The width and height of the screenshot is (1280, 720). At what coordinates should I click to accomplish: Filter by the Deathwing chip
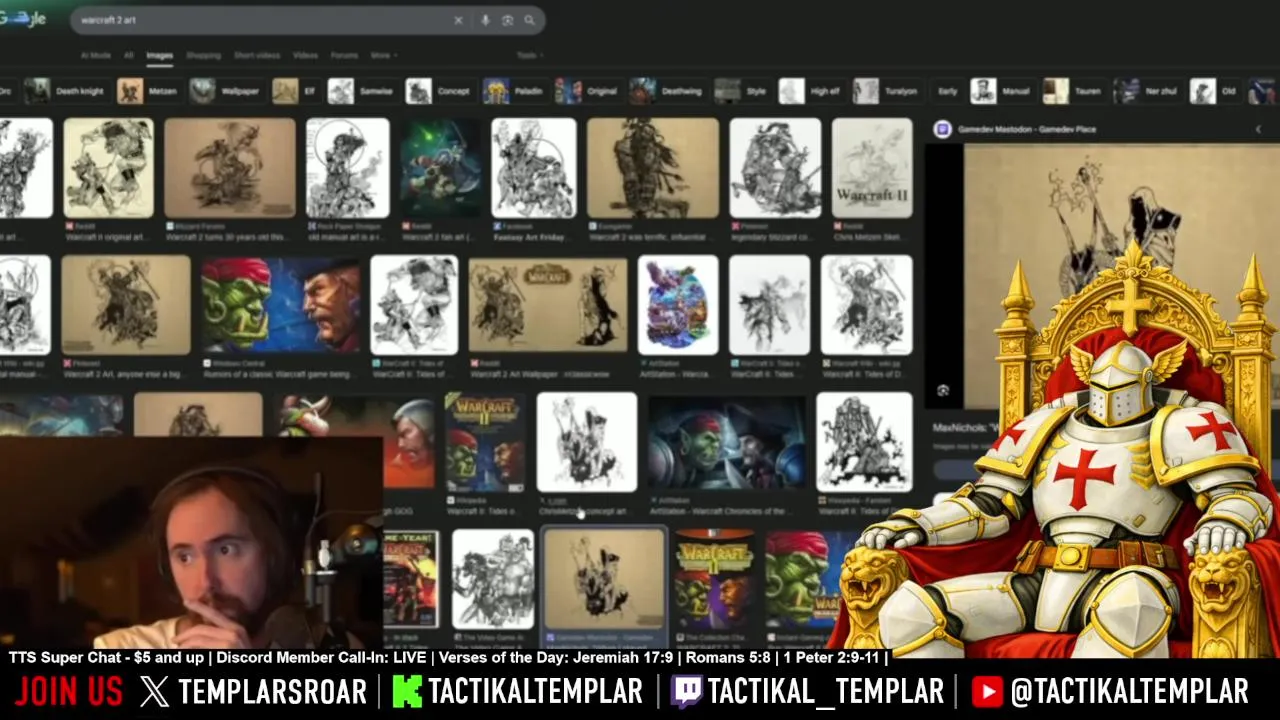point(667,91)
